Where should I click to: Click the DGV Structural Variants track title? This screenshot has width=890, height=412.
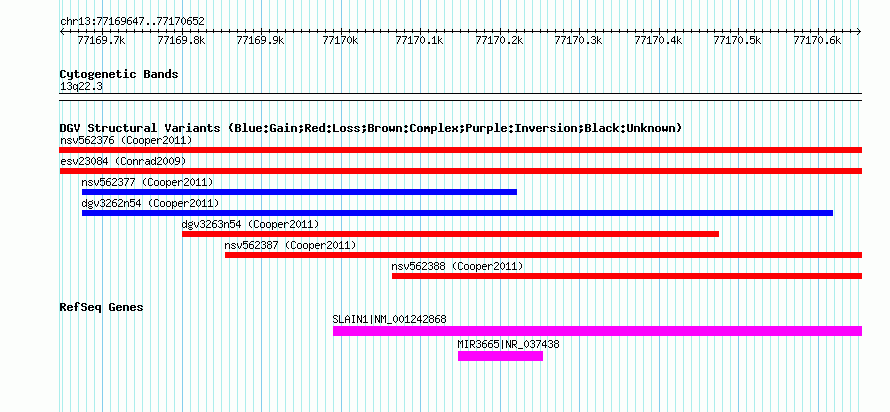[371, 128]
